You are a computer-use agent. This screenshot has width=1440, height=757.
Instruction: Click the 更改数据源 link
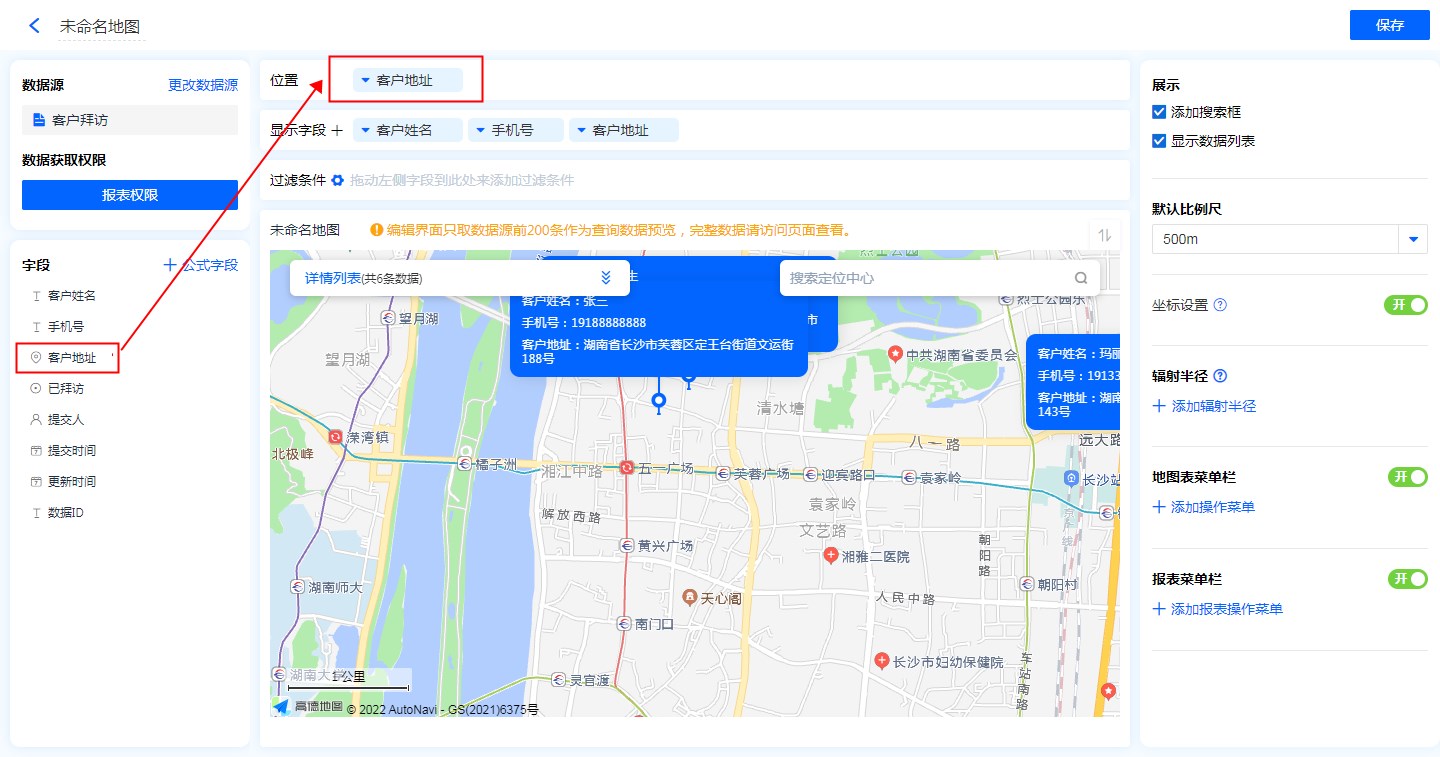[203, 86]
